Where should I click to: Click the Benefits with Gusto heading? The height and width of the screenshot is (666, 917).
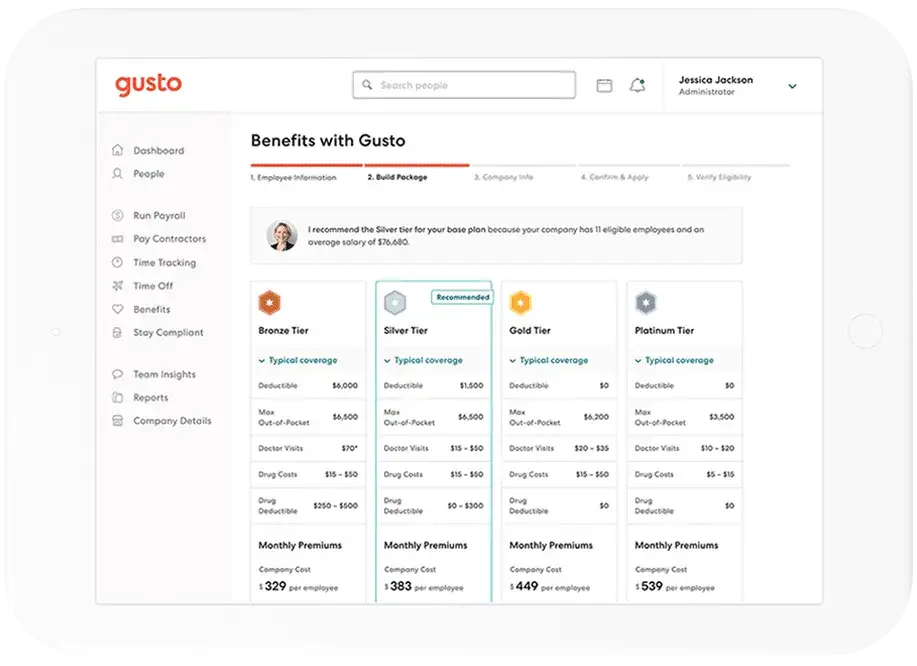[x=328, y=141]
